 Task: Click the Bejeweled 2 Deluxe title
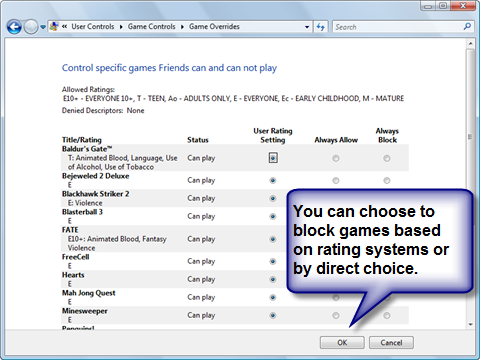[x=96, y=176]
